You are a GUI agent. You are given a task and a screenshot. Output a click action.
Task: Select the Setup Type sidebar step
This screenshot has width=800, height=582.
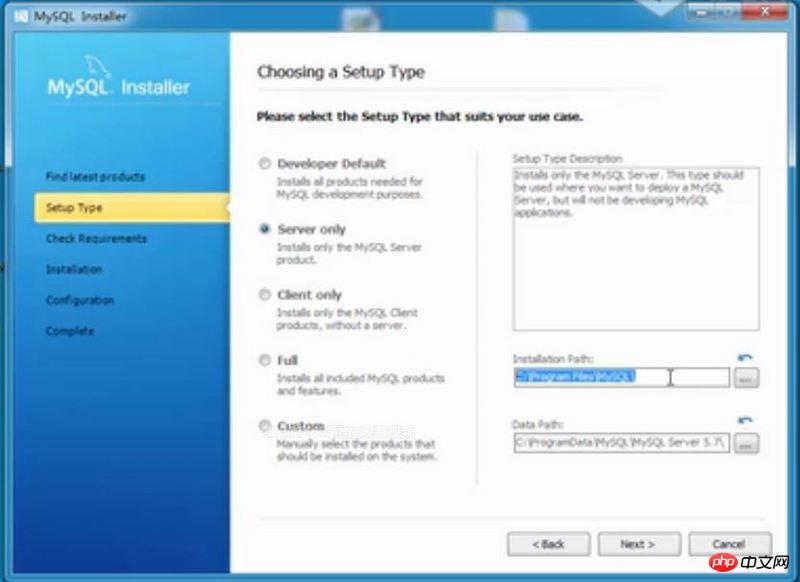point(132,208)
